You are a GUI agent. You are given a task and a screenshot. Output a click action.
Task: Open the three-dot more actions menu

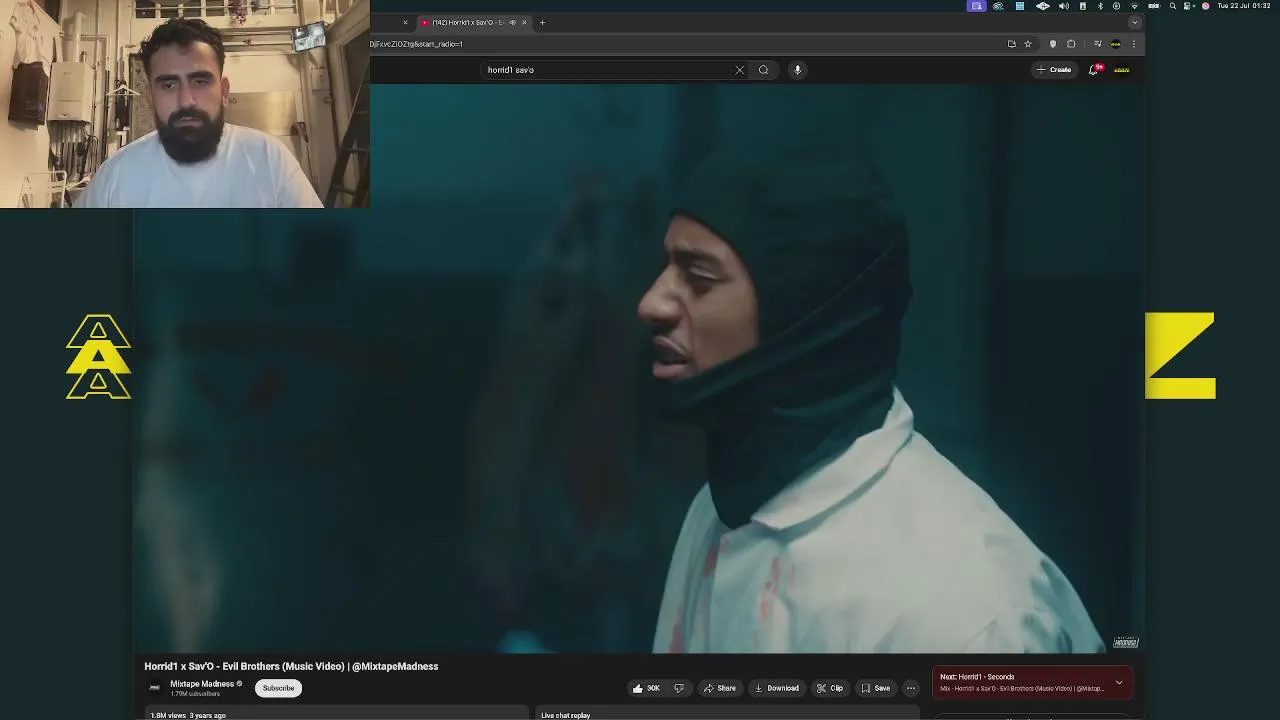pyautogui.click(x=910, y=688)
